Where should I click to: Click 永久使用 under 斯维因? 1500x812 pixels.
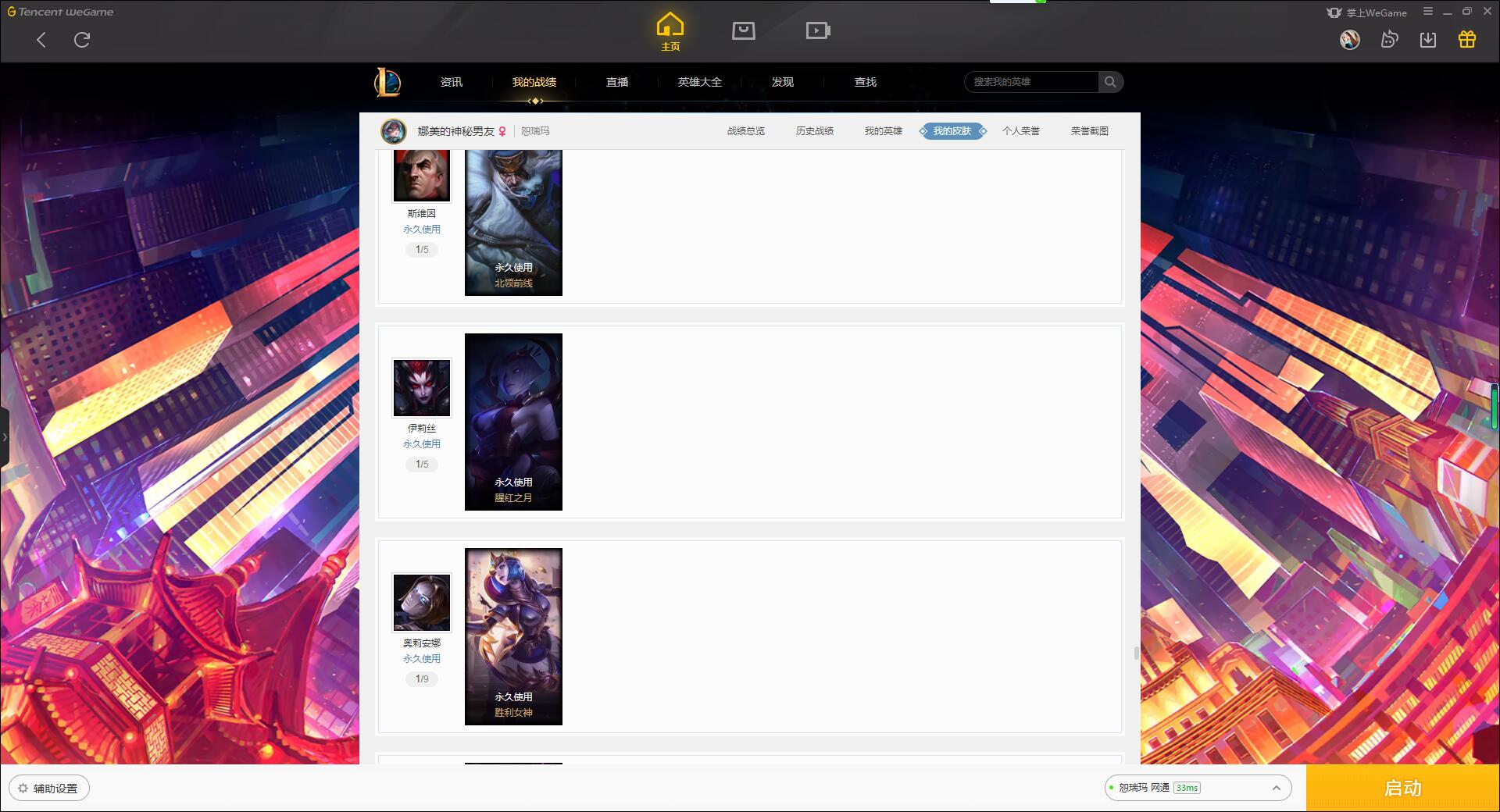(x=422, y=230)
